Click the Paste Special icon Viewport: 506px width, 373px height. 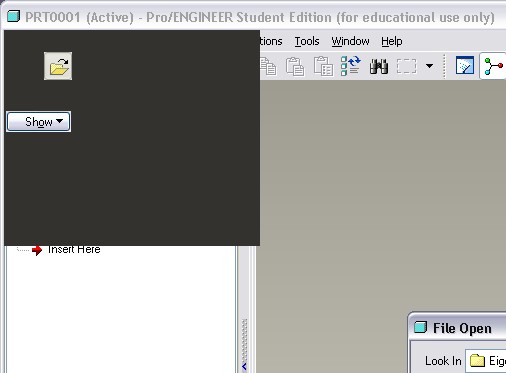pos(323,66)
